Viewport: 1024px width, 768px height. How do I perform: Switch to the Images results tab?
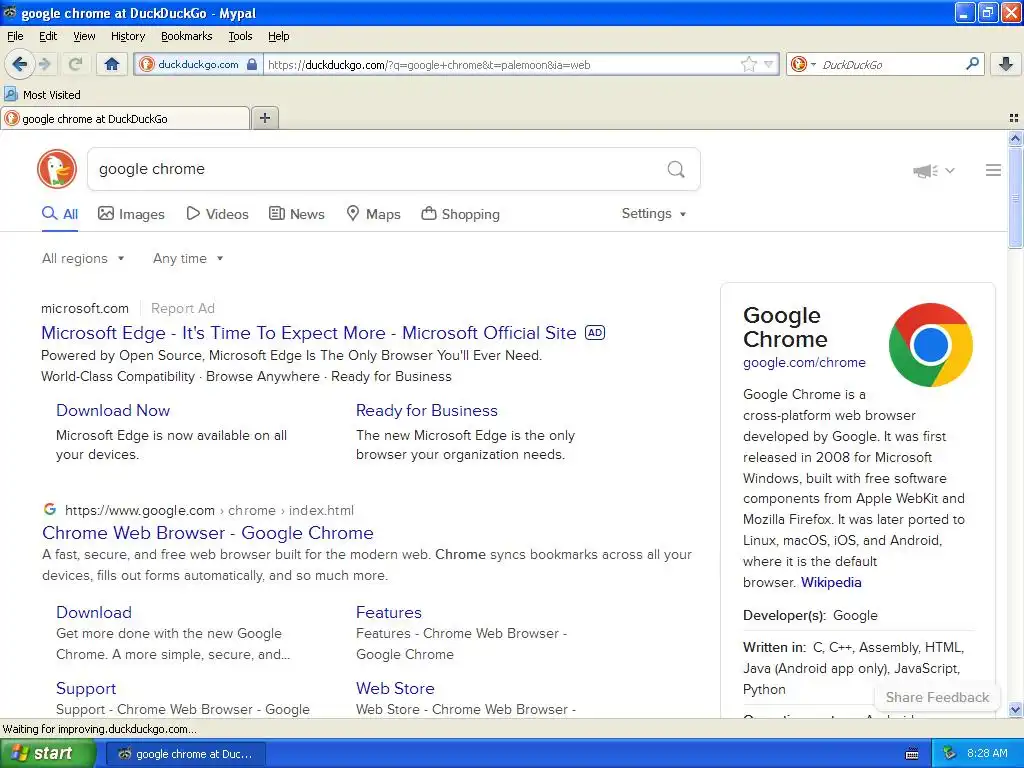[x=131, y=214]
